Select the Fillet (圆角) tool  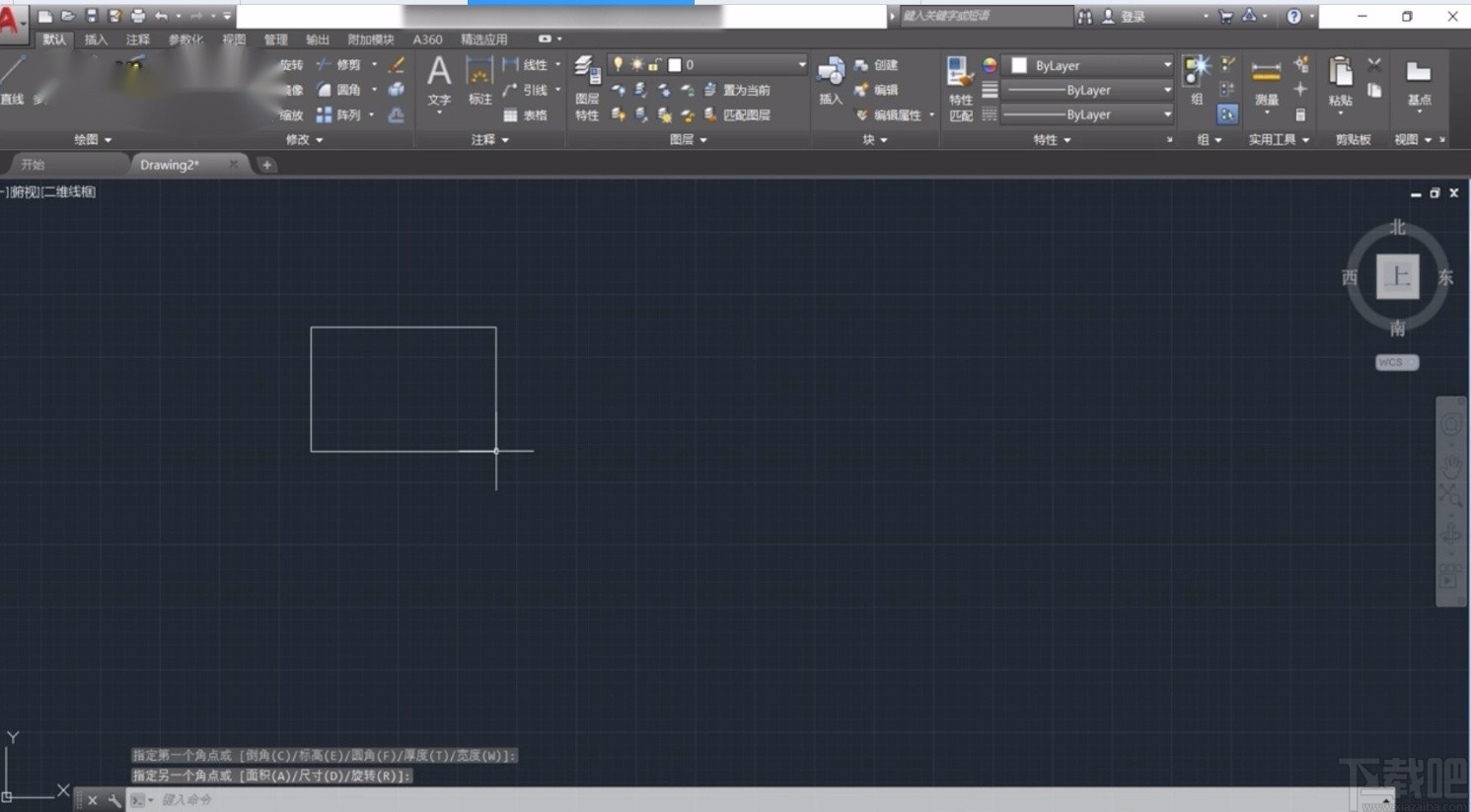click(338, 90)
